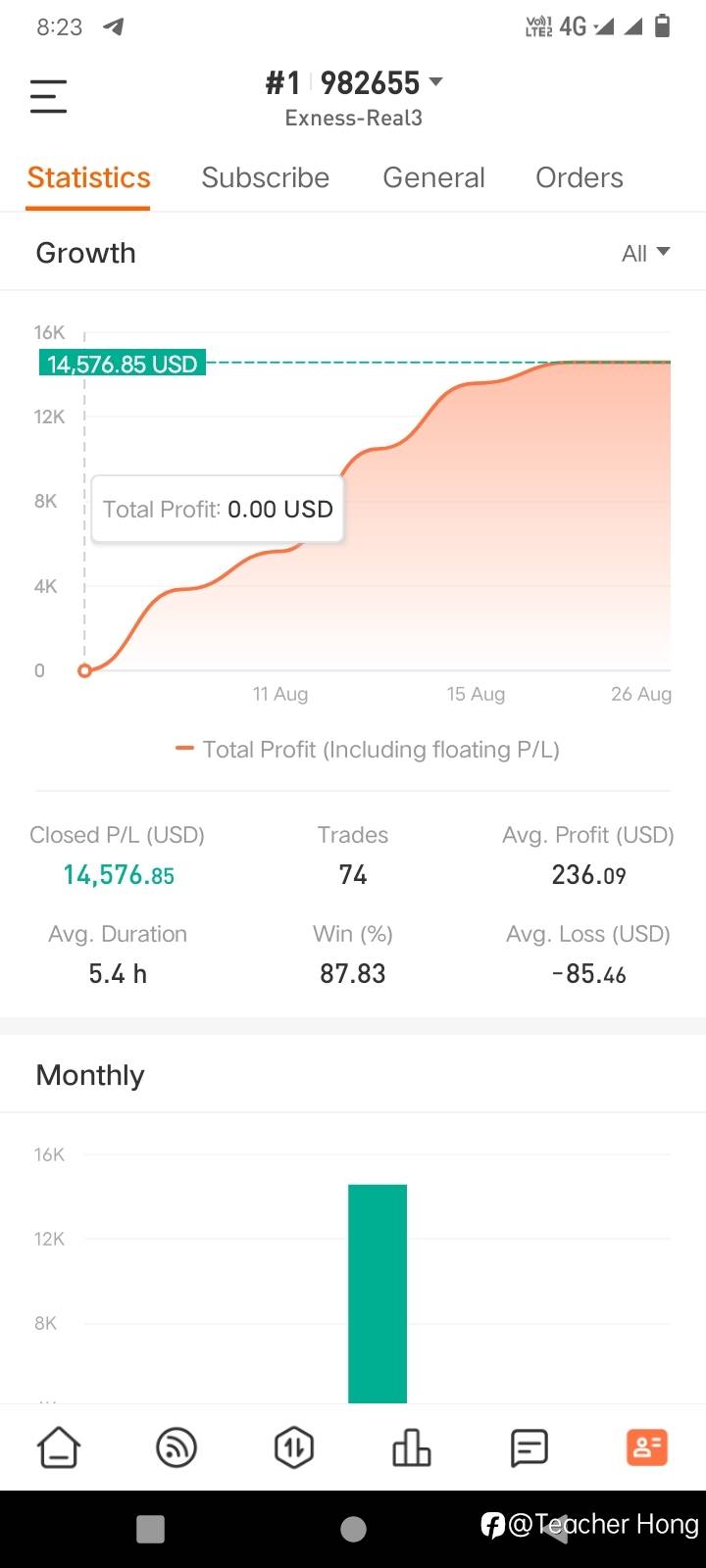Tap the Telegram notification status icon
This screenshot has width=706, height=1568.
coord(114,26)
